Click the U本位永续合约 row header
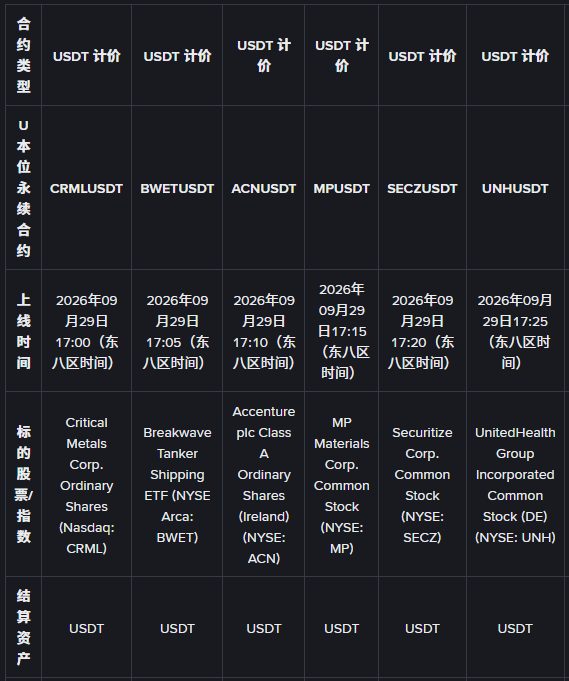Image resolution: width=569 pixels, height=681 pixels. (x=23, y=188)
